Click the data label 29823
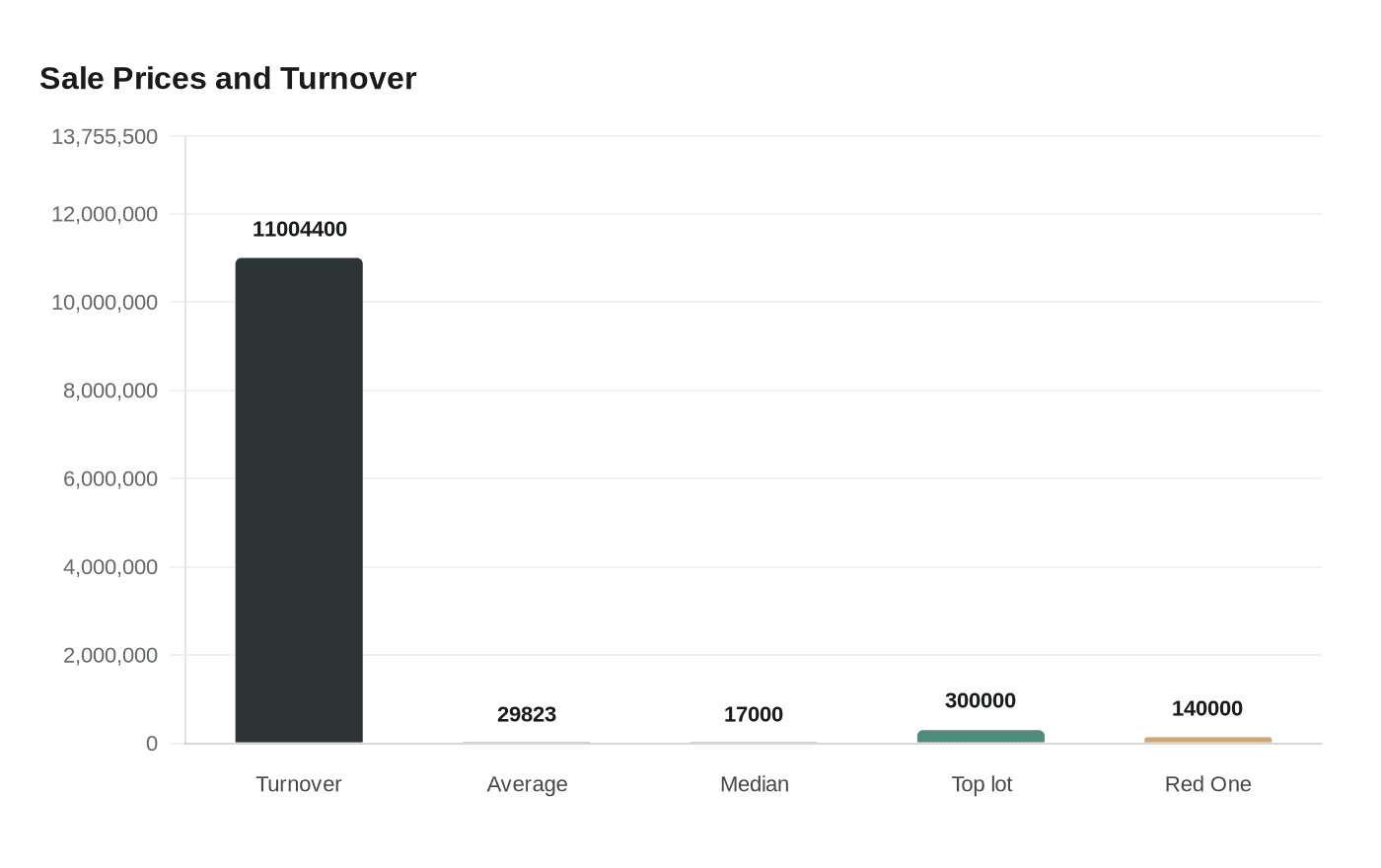Viewport: 1381px width, 868px height. tap(527, 714)
